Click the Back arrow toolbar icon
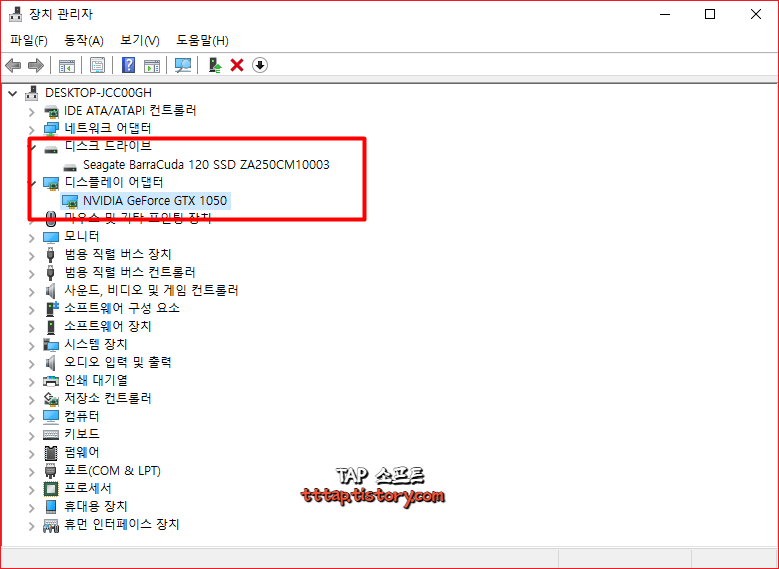The height and width of the screenshot is (569, 779). [13, 65]
